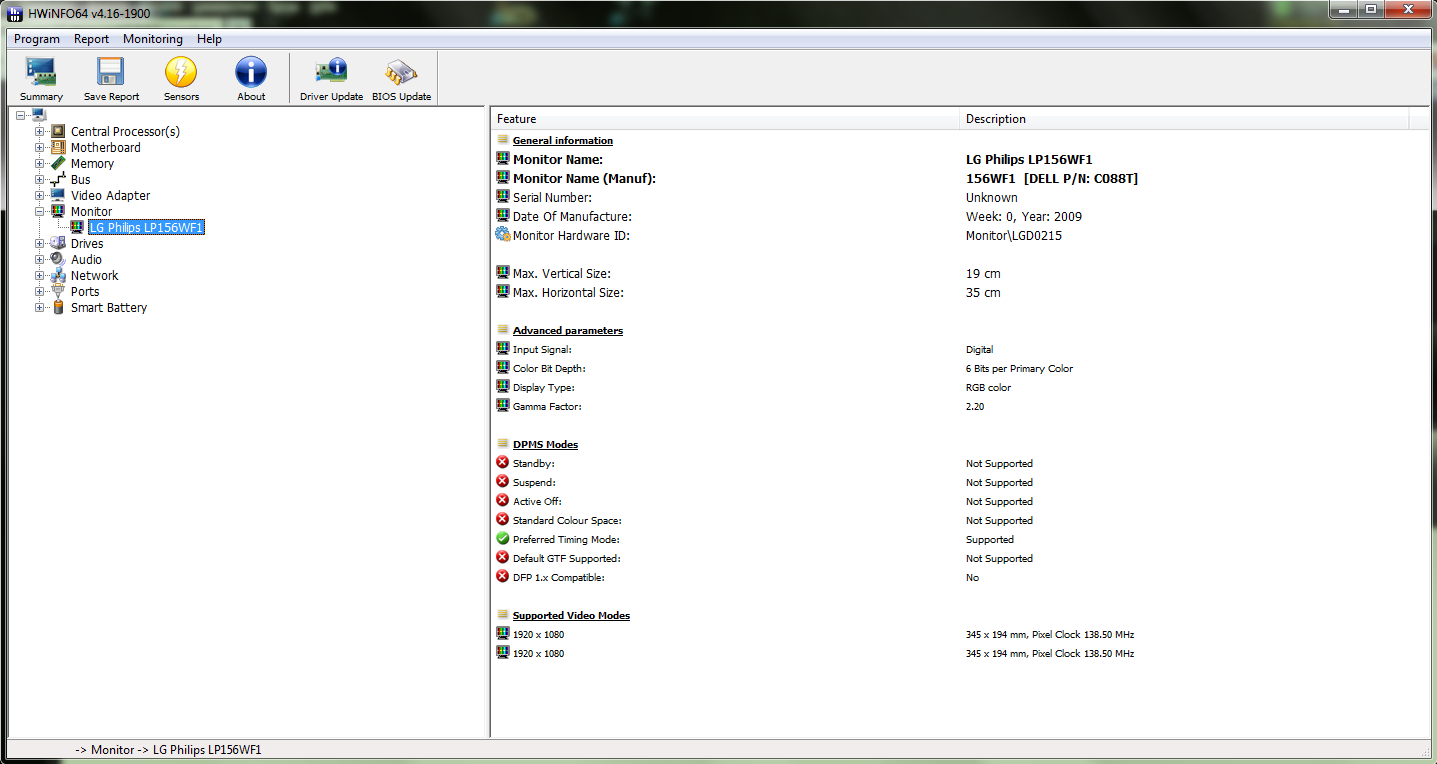Click the Save Report floppy icon
Viewport: 1437px width, 764px height.
111,72
